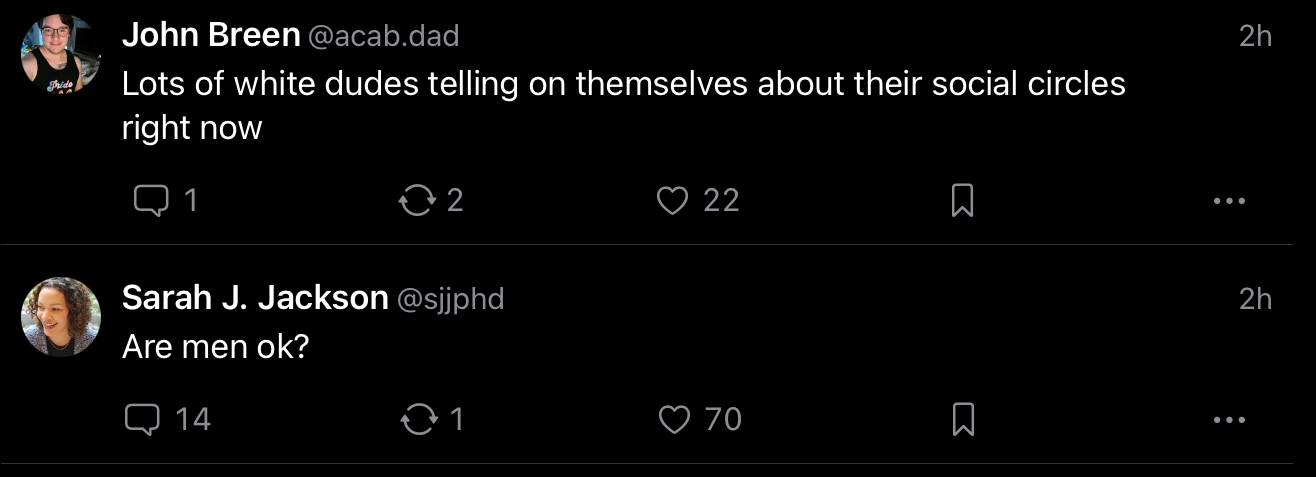Screen dimensions: 1316x477
Task: Open more options on Sarah J. Jackson's post
Action: point(1228,418)
